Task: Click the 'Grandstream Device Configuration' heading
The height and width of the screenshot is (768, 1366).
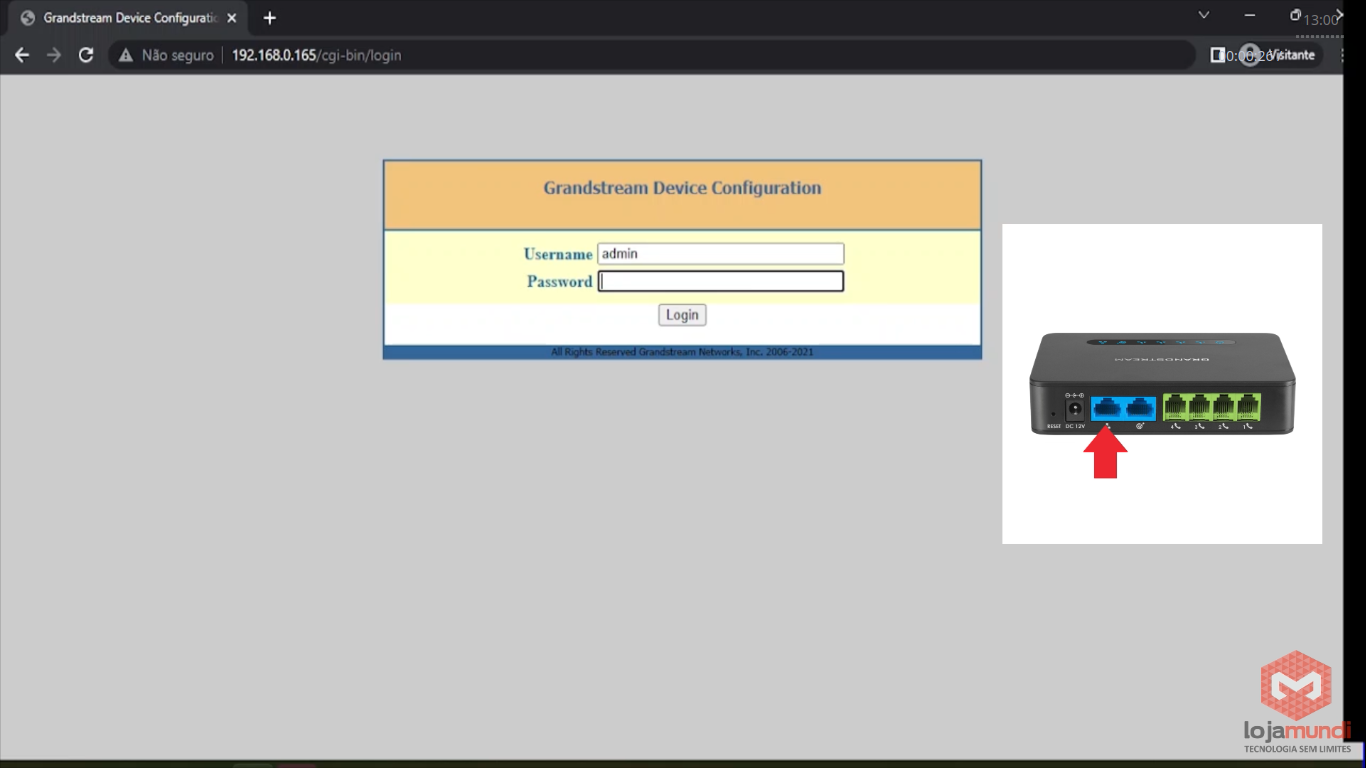Action: (682, 188)
